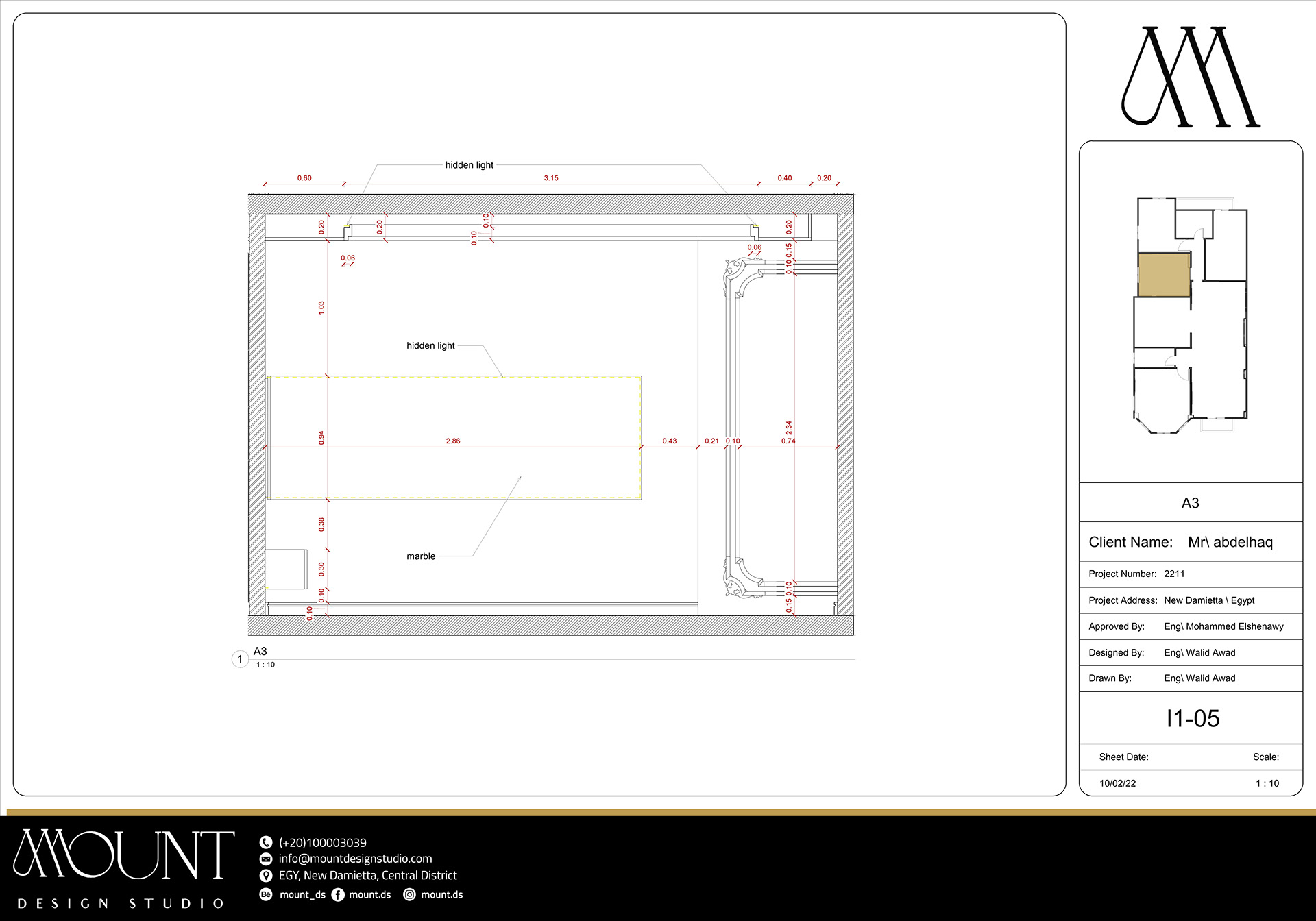The height and width of the screenshot is (921, 1316).
Task: Click the 0.21 dimension value
Action: [x=712, y=441]
